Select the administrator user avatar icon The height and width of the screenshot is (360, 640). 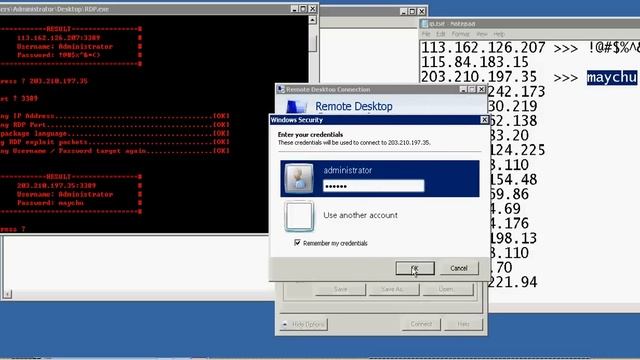[299, 178]
